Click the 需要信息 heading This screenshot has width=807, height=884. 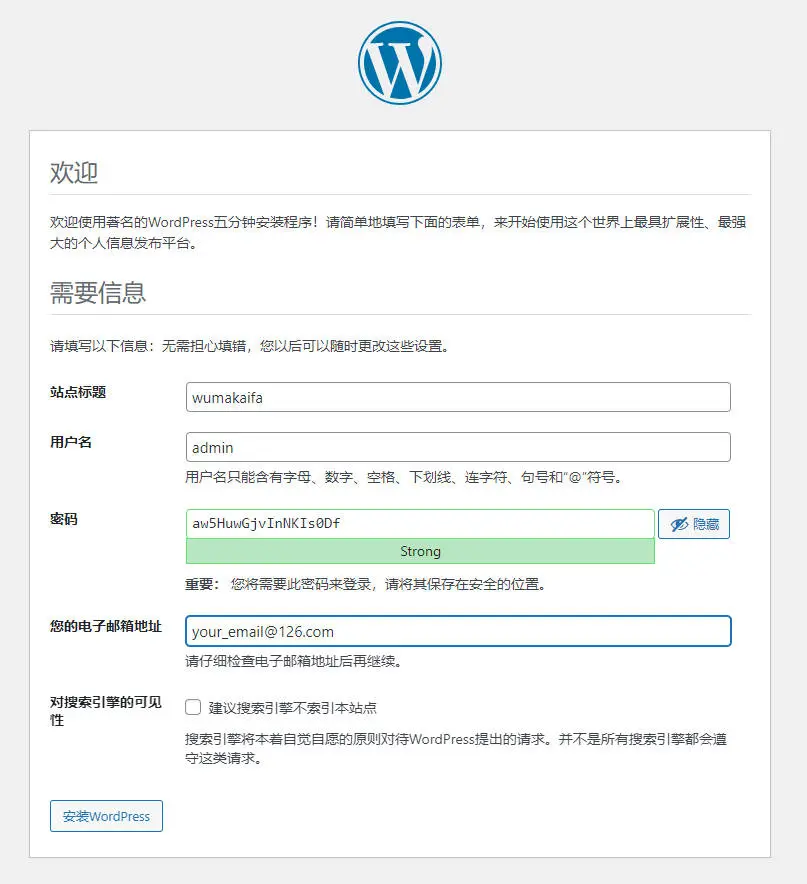point(98,293)
